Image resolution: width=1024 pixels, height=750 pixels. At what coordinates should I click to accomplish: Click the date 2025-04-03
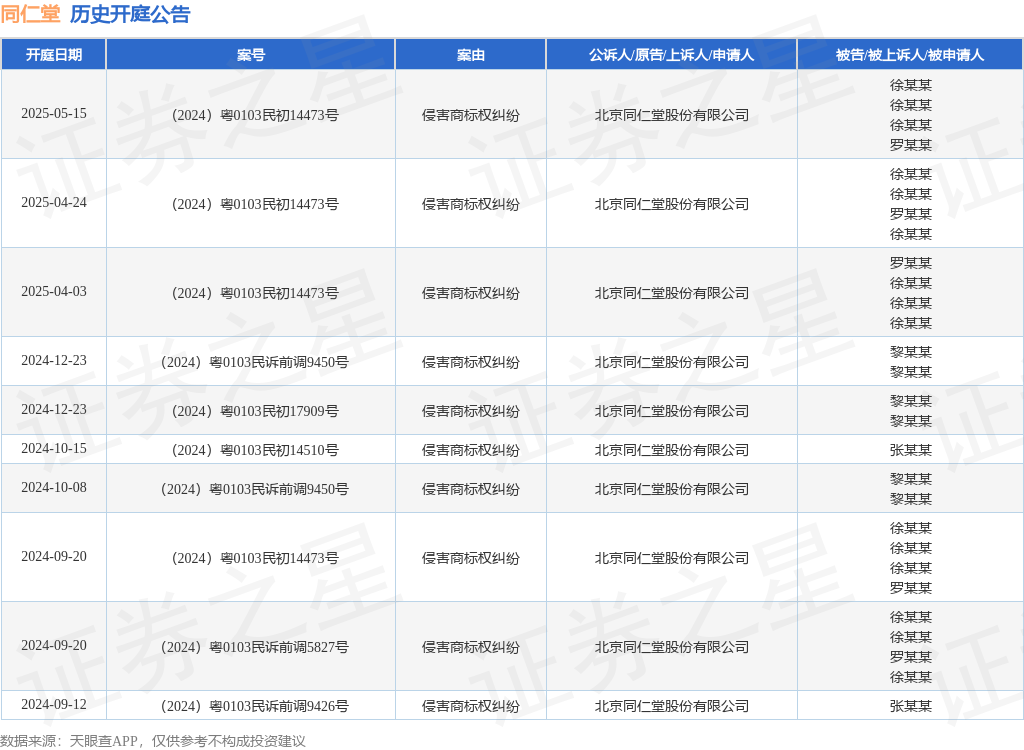pos(54,291)
